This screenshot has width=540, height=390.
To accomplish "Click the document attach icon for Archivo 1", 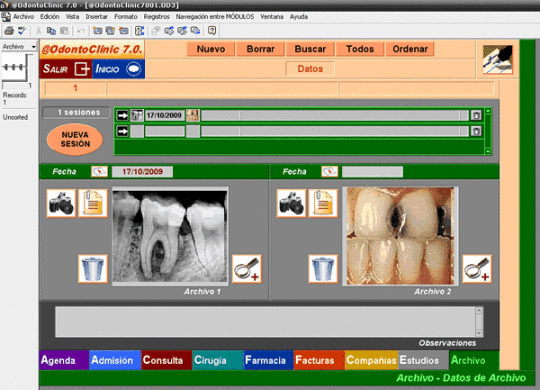I will [x=93, y=203].
